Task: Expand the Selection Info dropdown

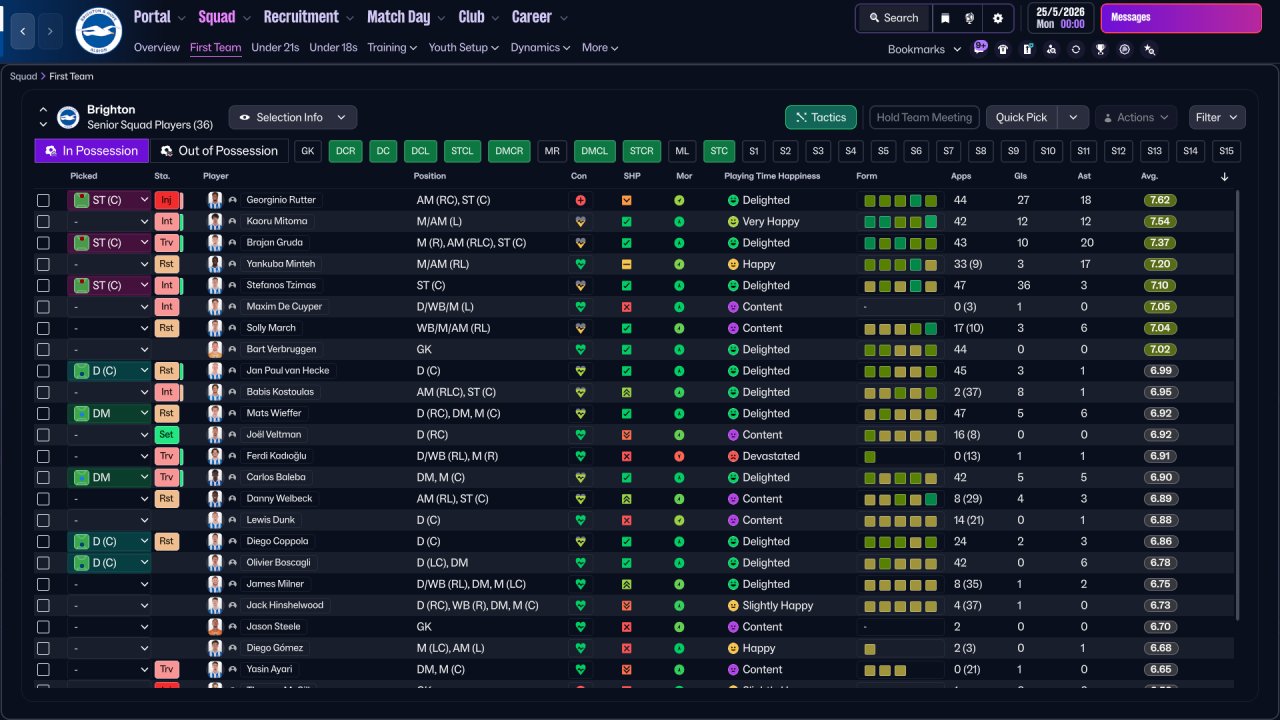Action: click(292, 117)
